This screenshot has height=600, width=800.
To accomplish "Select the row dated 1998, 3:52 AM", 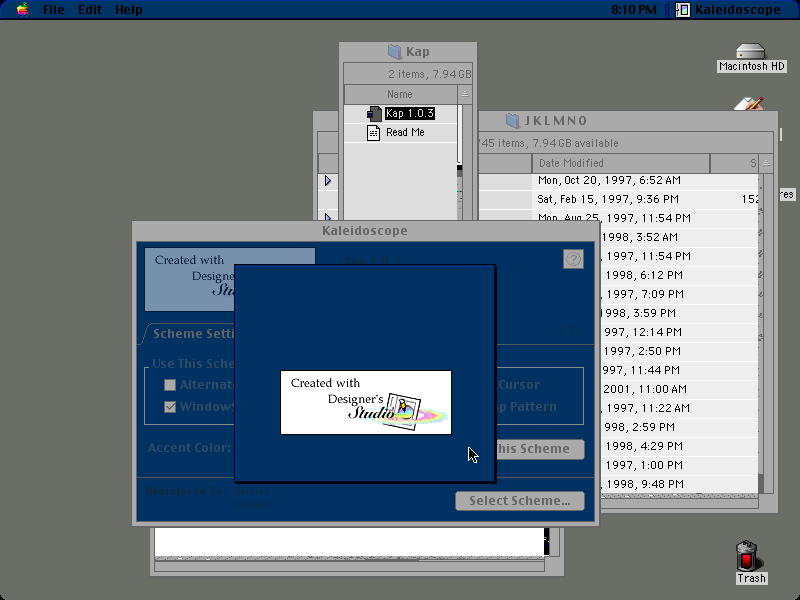I will point(679,237).
